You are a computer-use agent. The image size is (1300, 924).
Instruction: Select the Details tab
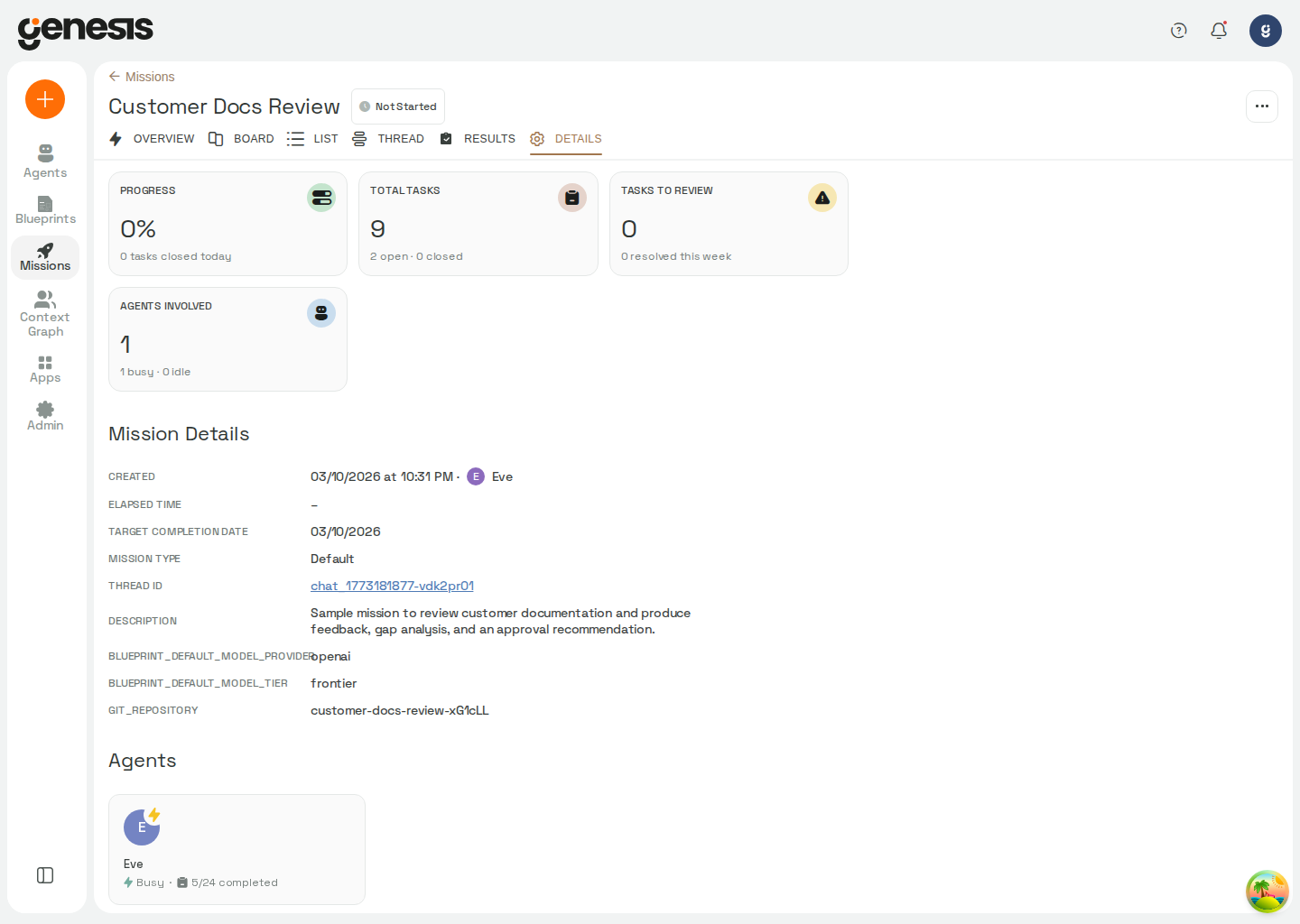coord(566,139)
